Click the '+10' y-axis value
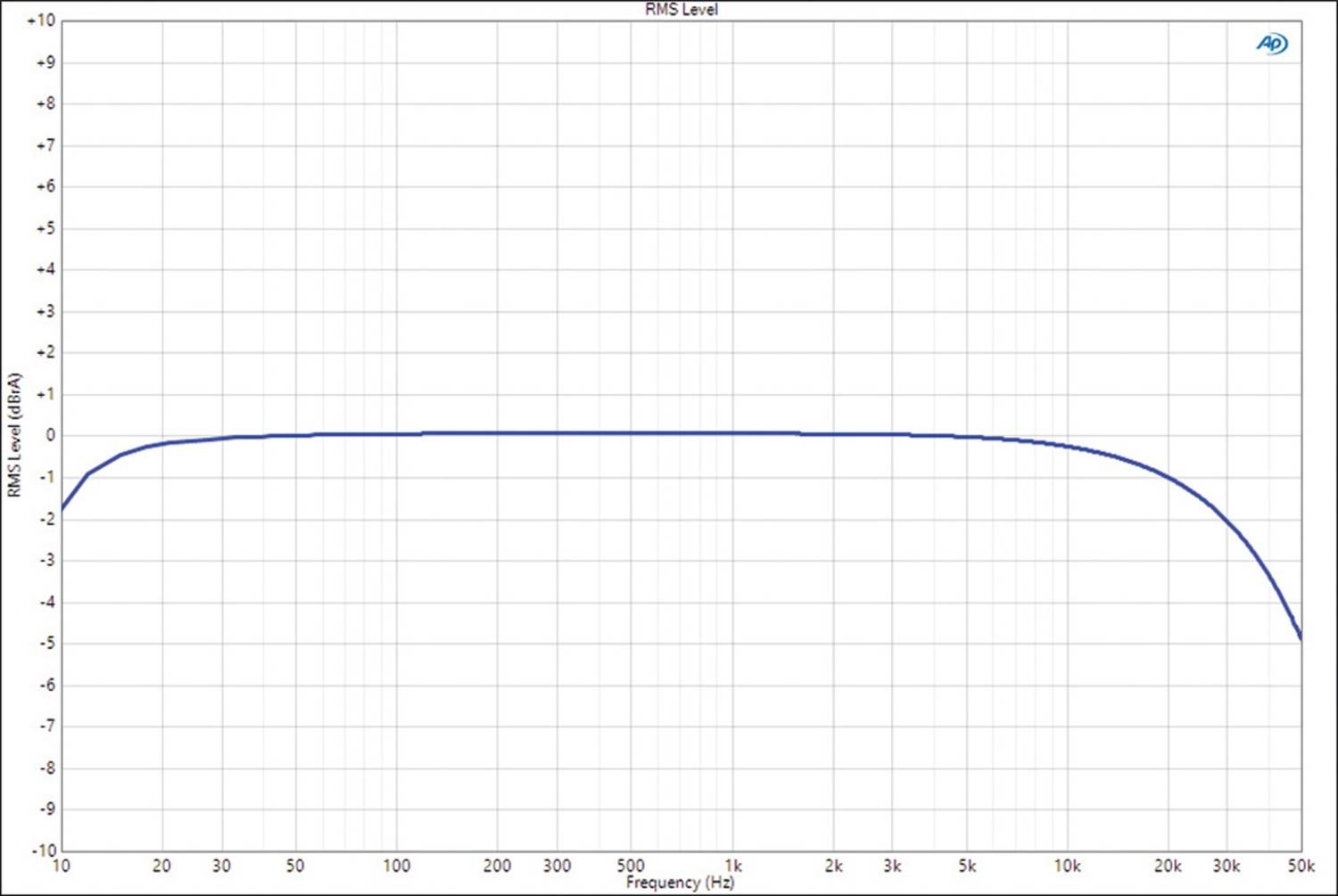This screenshot has height=896, width=1338. click(x=41, y=21)
